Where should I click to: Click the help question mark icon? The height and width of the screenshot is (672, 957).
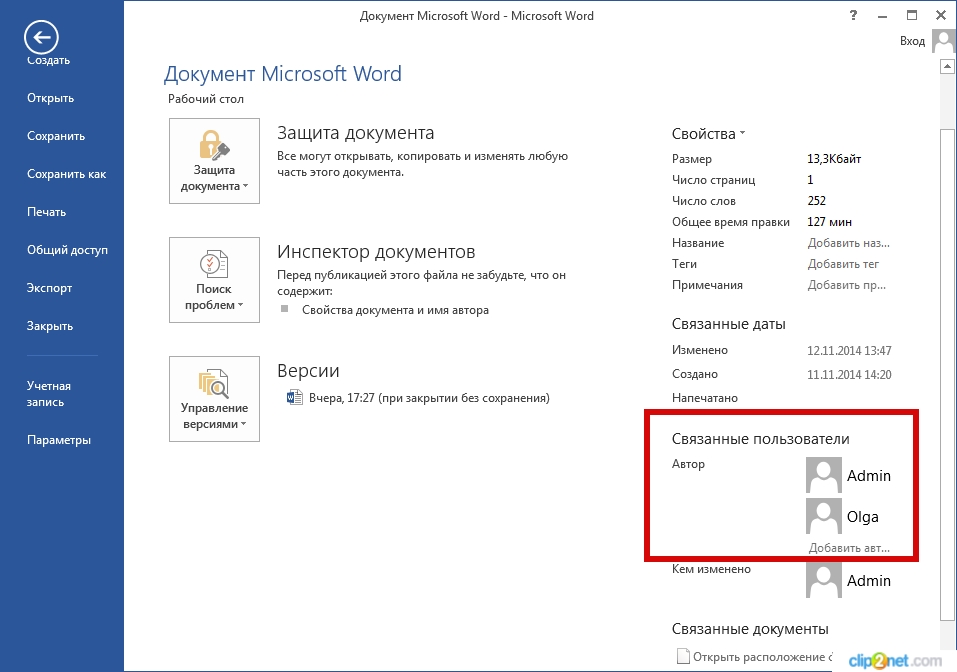click(x=853, y=15)
